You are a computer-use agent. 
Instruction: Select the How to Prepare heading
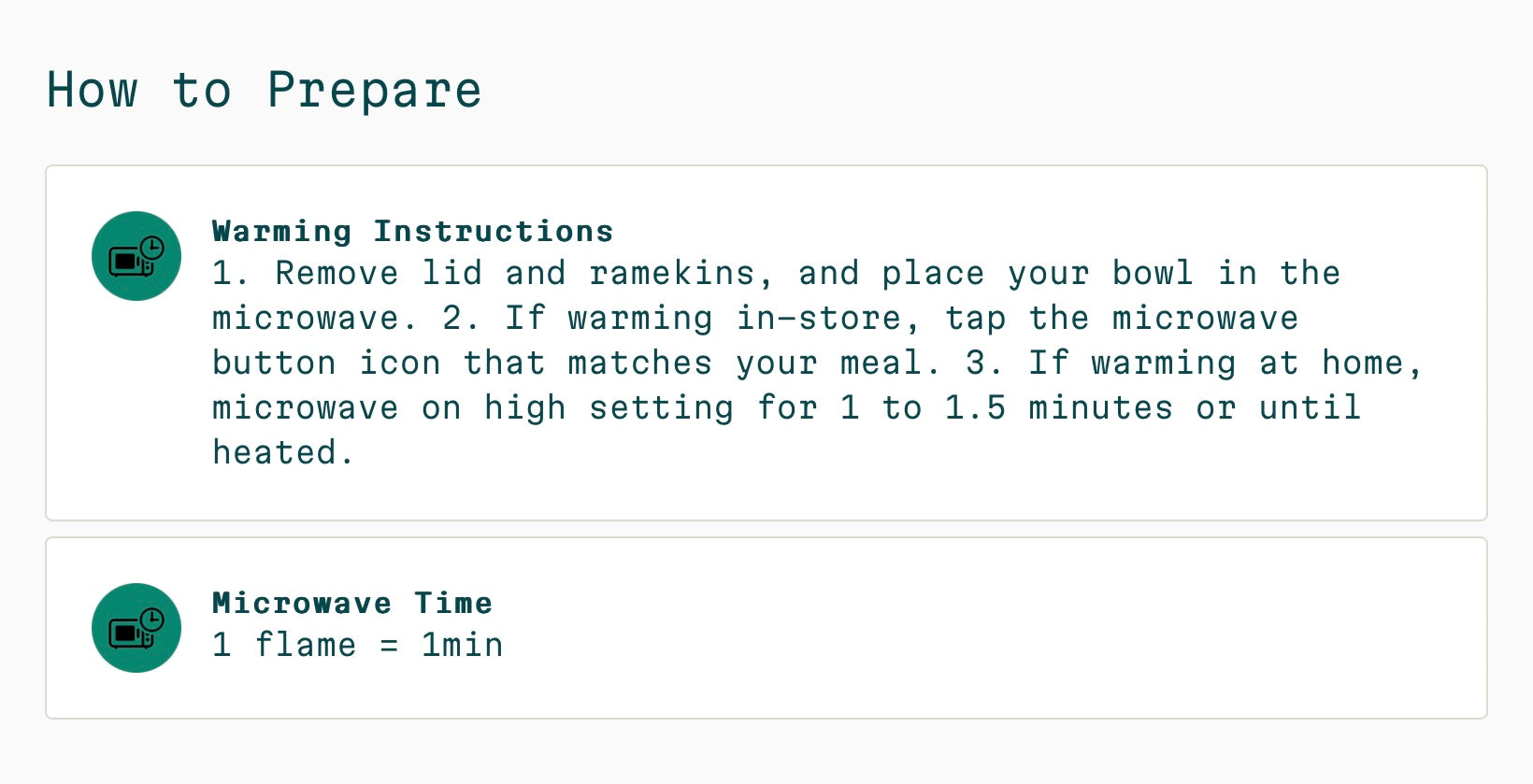click(265, 91)
